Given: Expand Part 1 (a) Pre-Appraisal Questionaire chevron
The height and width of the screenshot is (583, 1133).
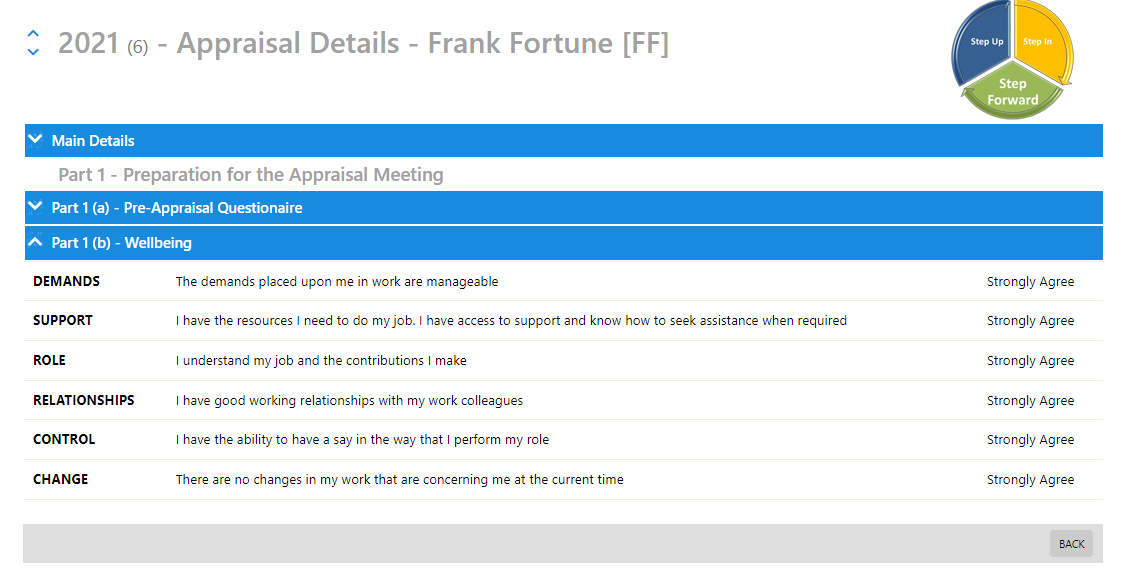Looking at the screenshot, I should [x=35, y=207].
